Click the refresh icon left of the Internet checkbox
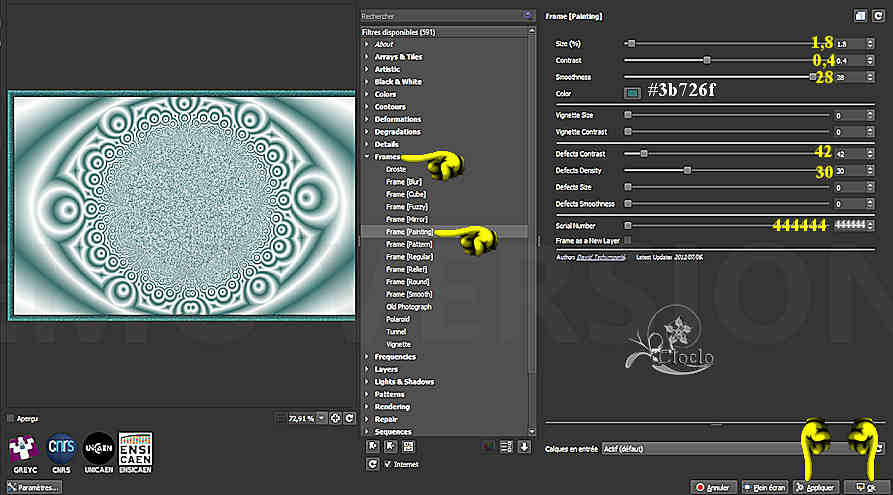 (373, 464)
